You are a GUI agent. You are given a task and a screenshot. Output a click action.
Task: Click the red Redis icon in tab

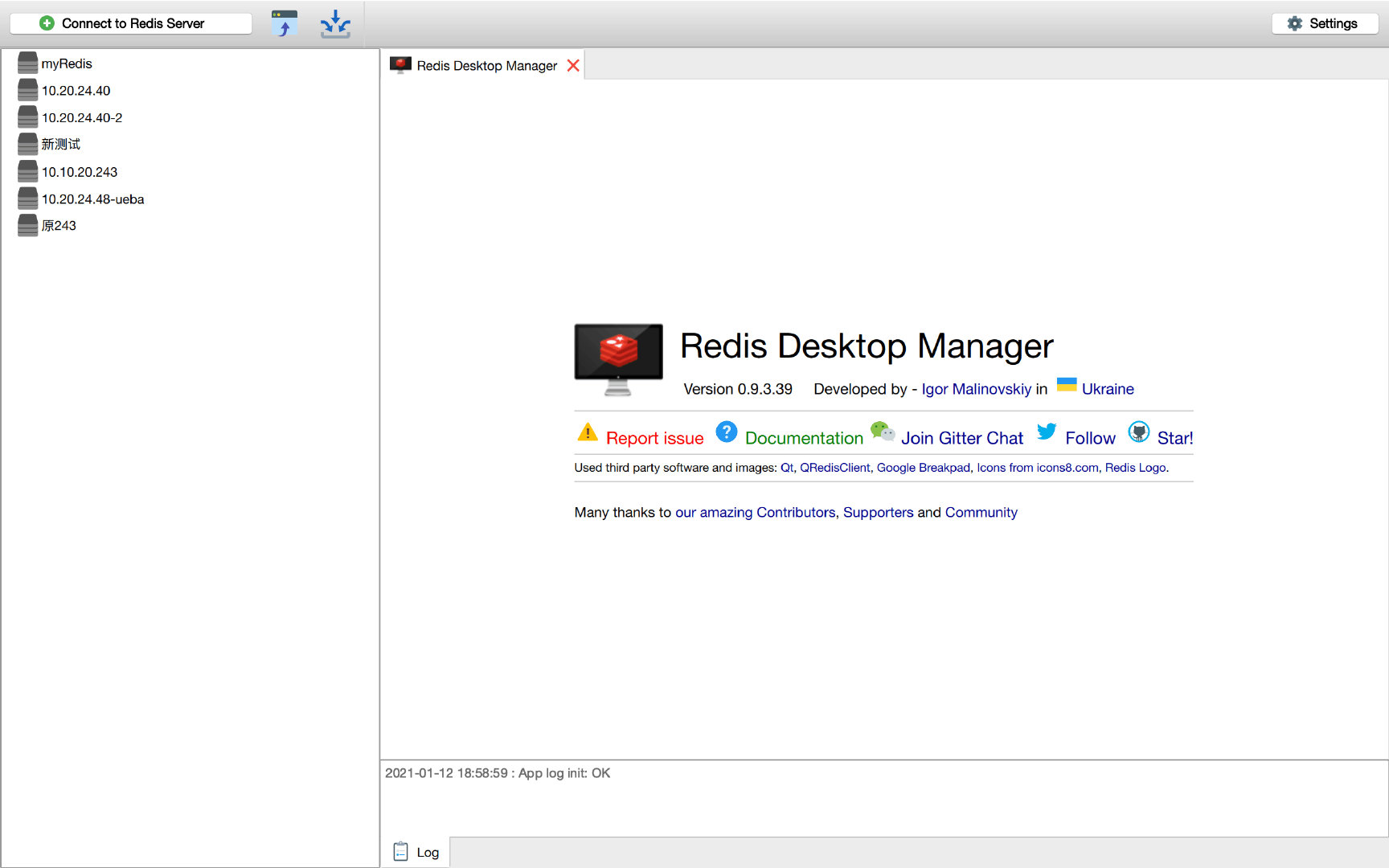400,65
